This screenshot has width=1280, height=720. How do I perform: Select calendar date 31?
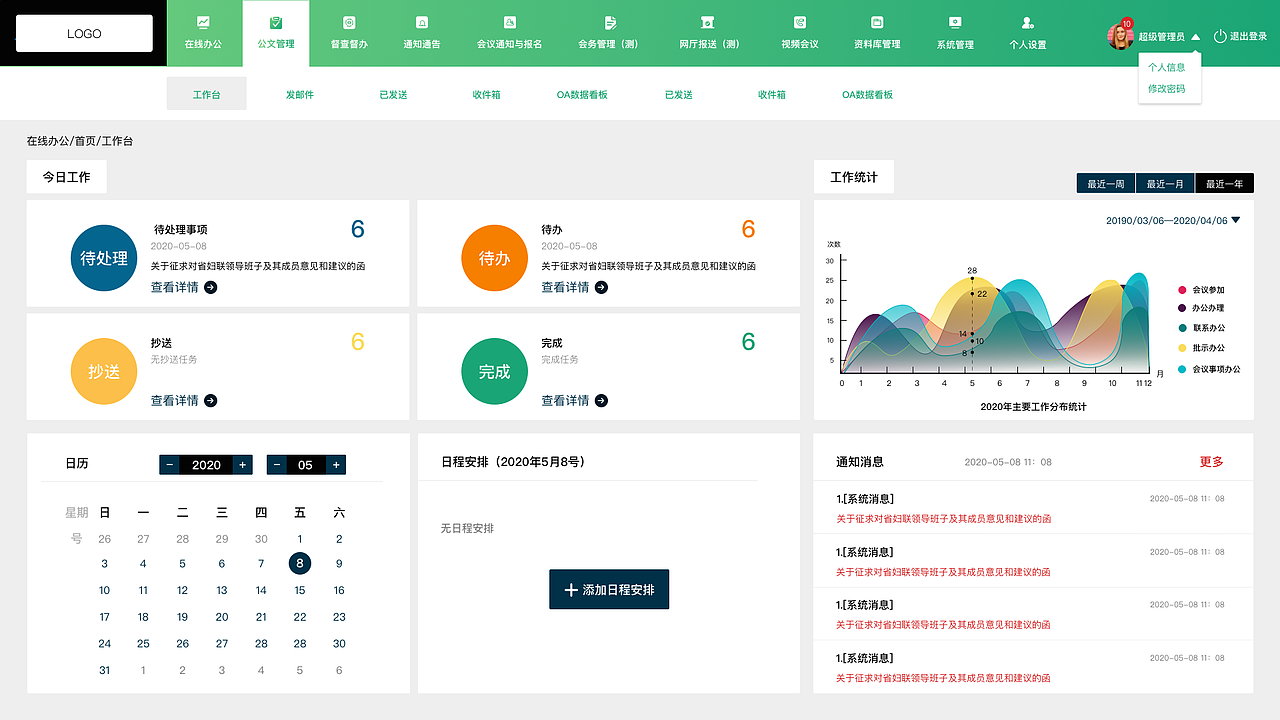tap(104, 670)
